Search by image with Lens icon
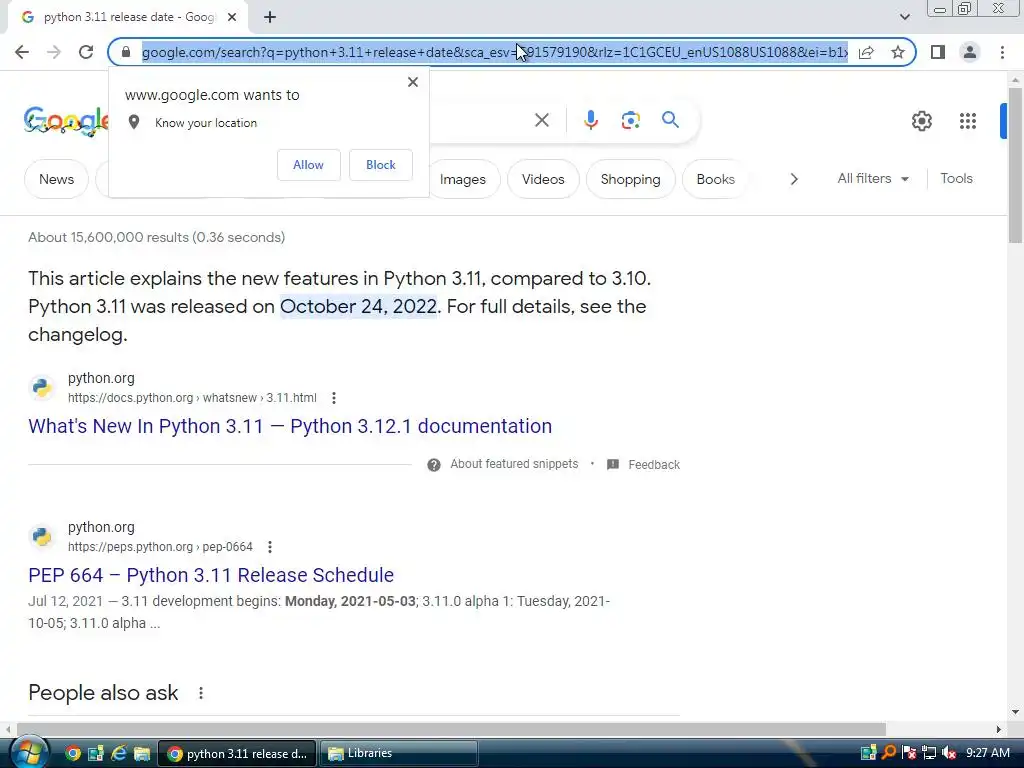 point(630,120)
